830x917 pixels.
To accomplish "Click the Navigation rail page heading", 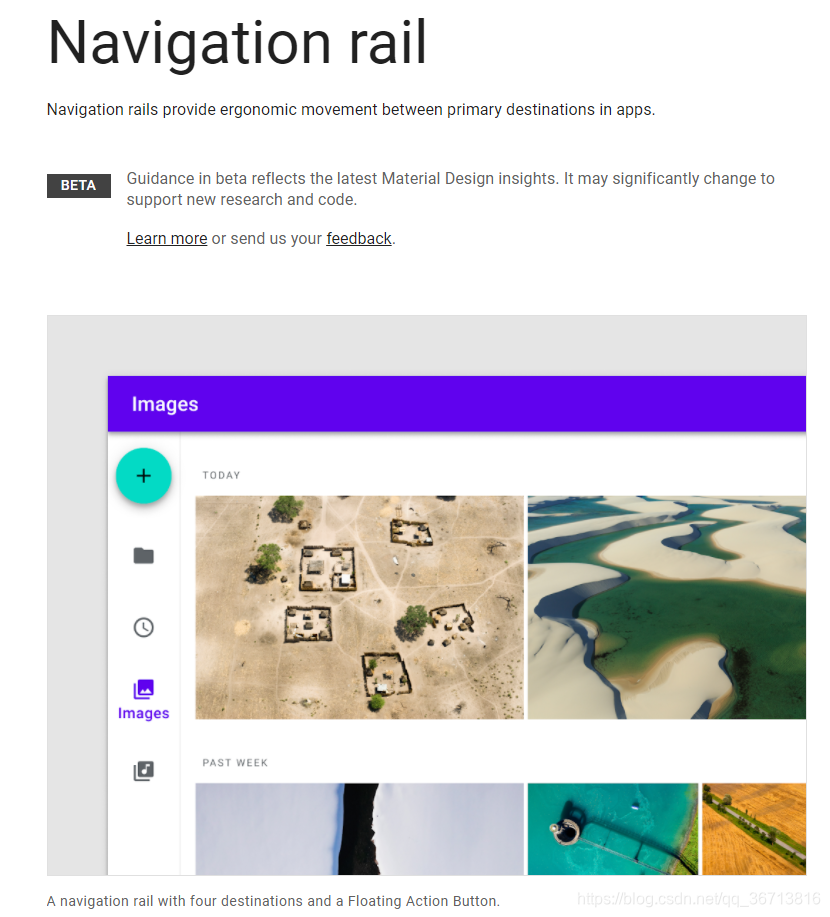I will tap(237, 43).
